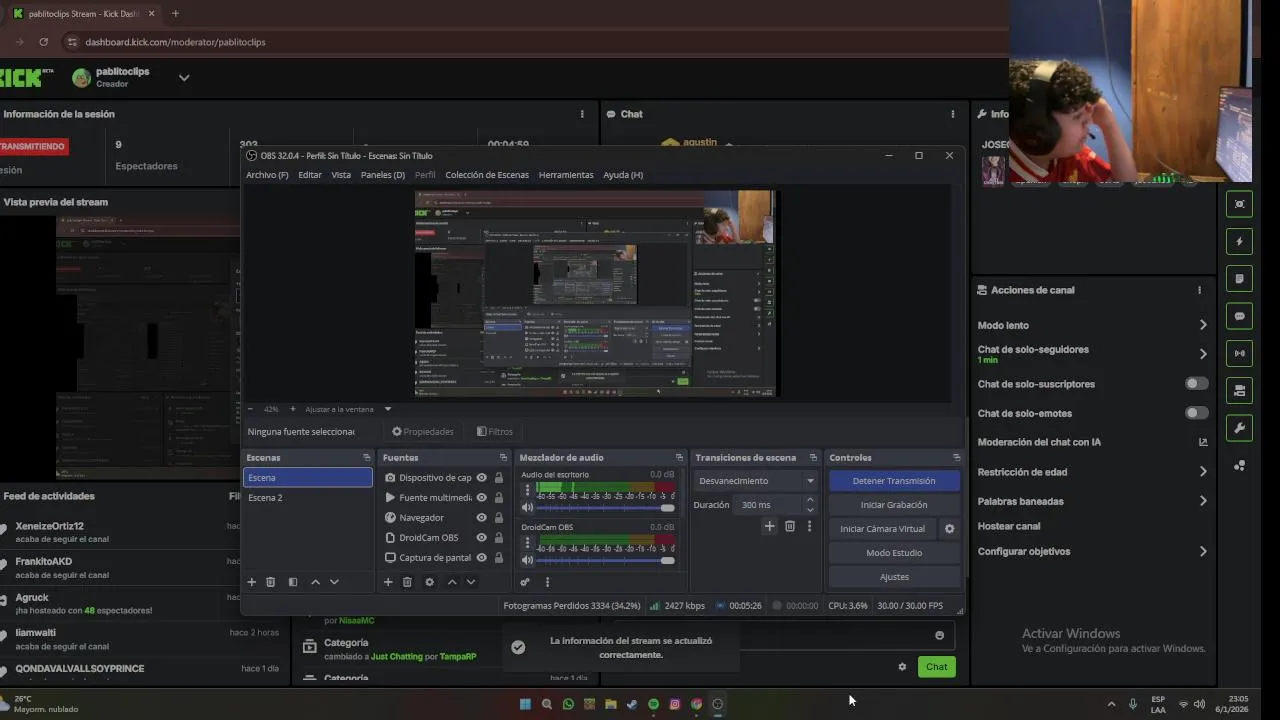Open audio mixer menu dots at panel bottom
1280x720 pixels.
pyautogui.click(x=547, y=582)
